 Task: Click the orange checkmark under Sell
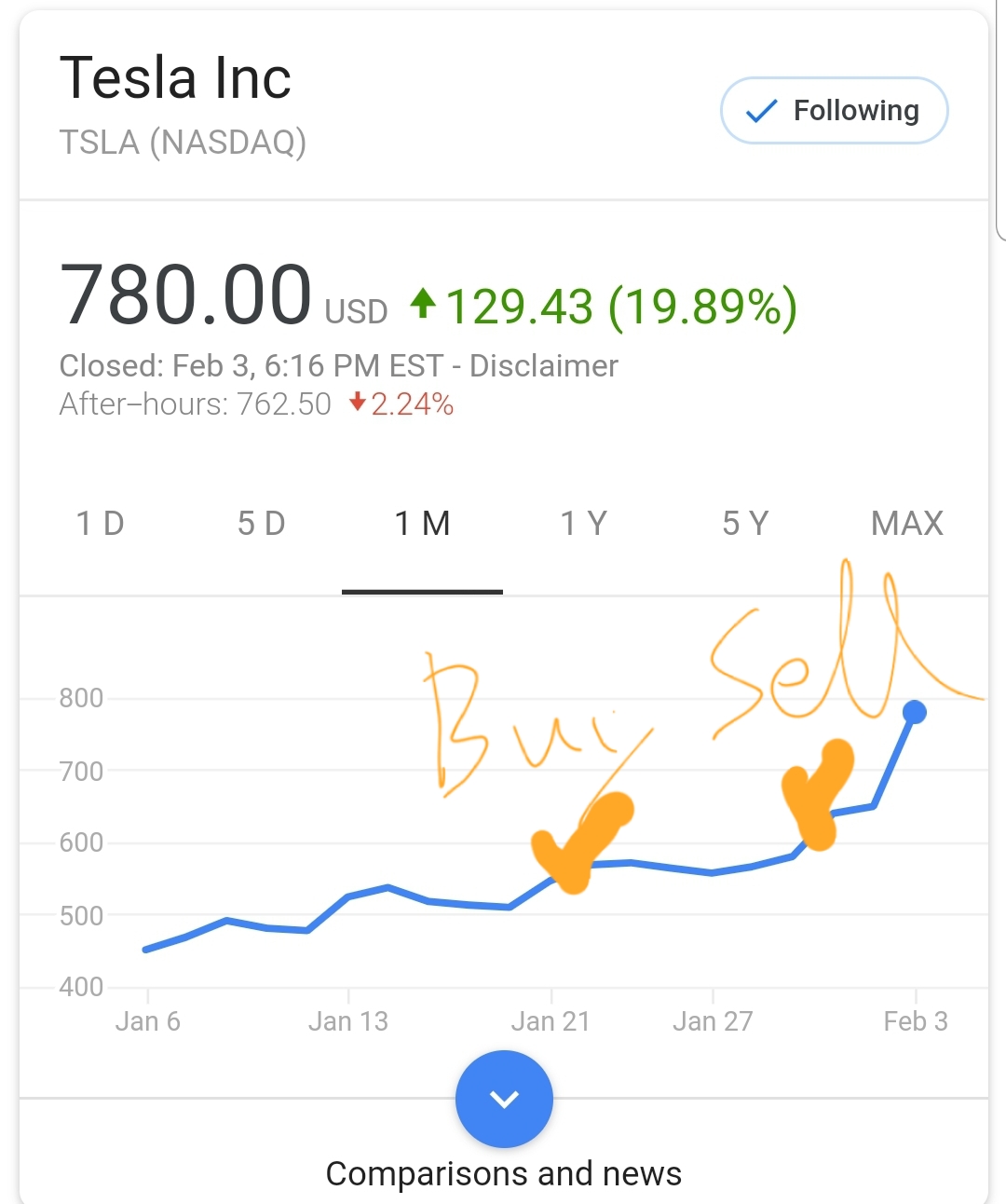[818, 795]
